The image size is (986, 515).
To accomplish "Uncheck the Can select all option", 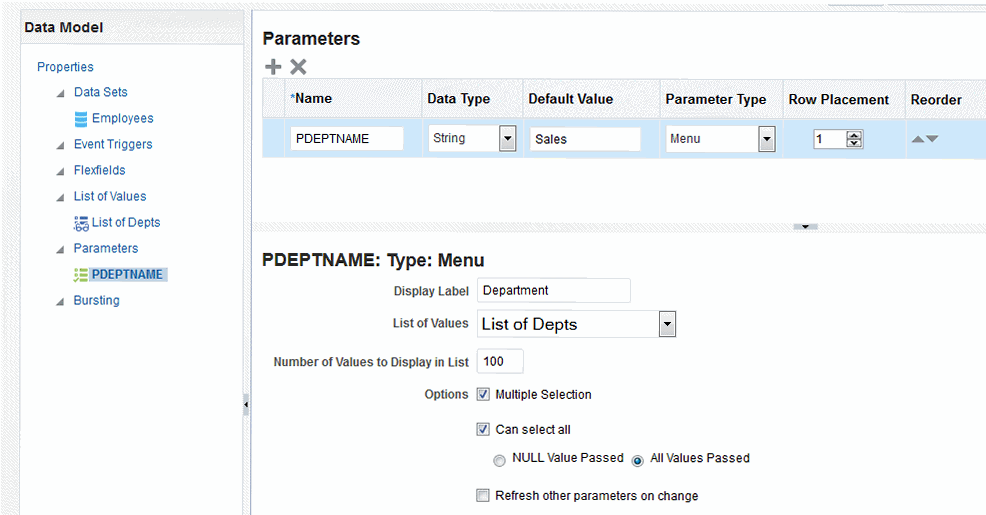I will 484,430.
